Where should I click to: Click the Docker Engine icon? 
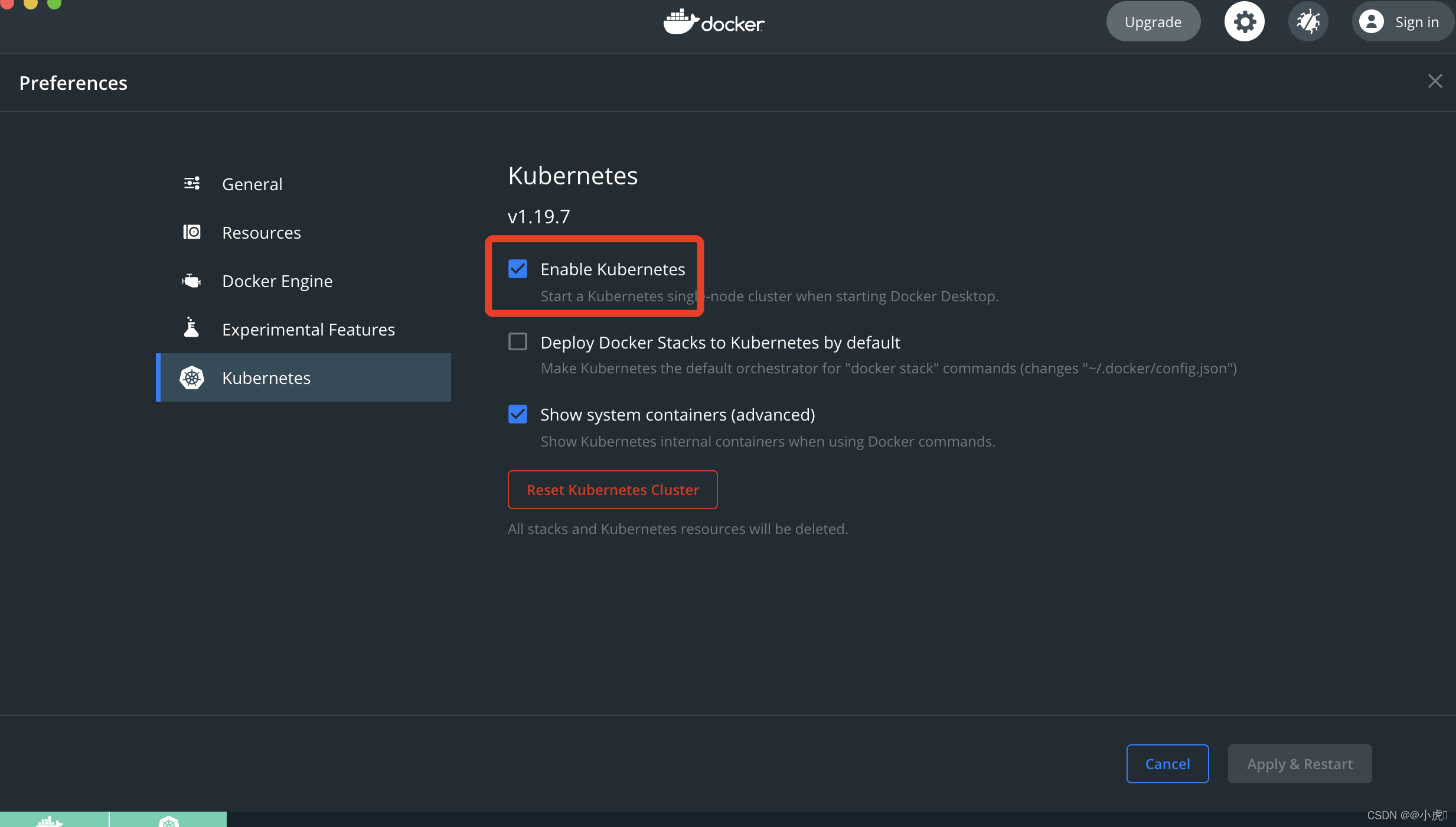pyautogui.click(x=191, y=281)
